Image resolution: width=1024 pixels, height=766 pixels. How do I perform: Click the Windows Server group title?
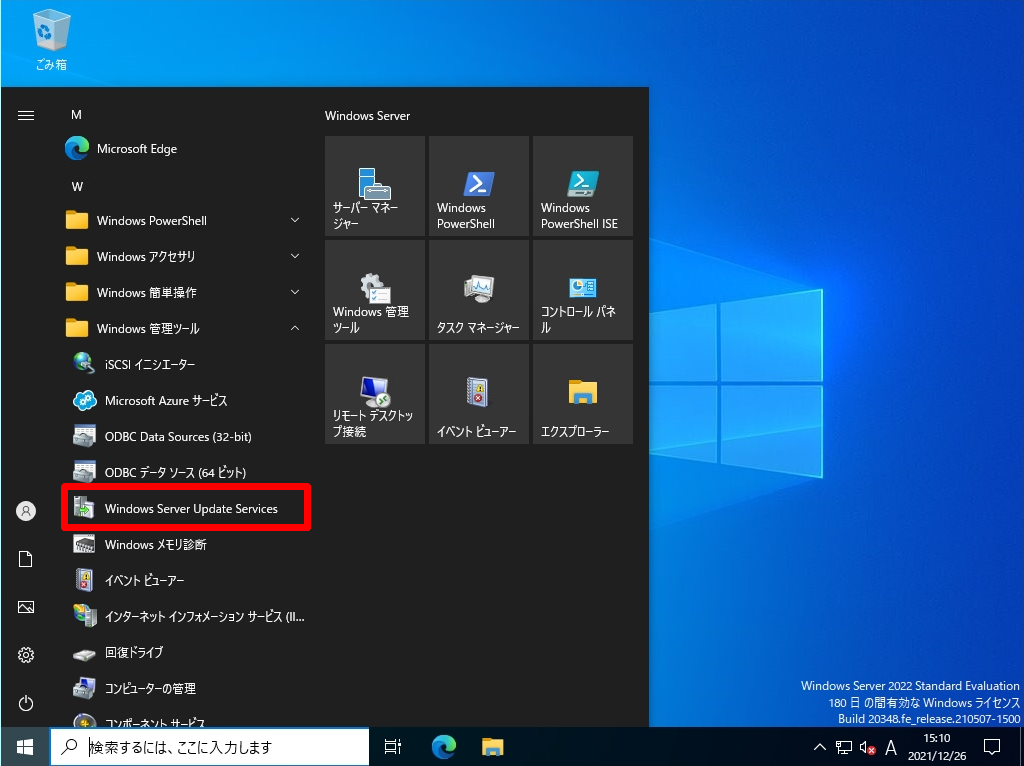pos(368,116)
